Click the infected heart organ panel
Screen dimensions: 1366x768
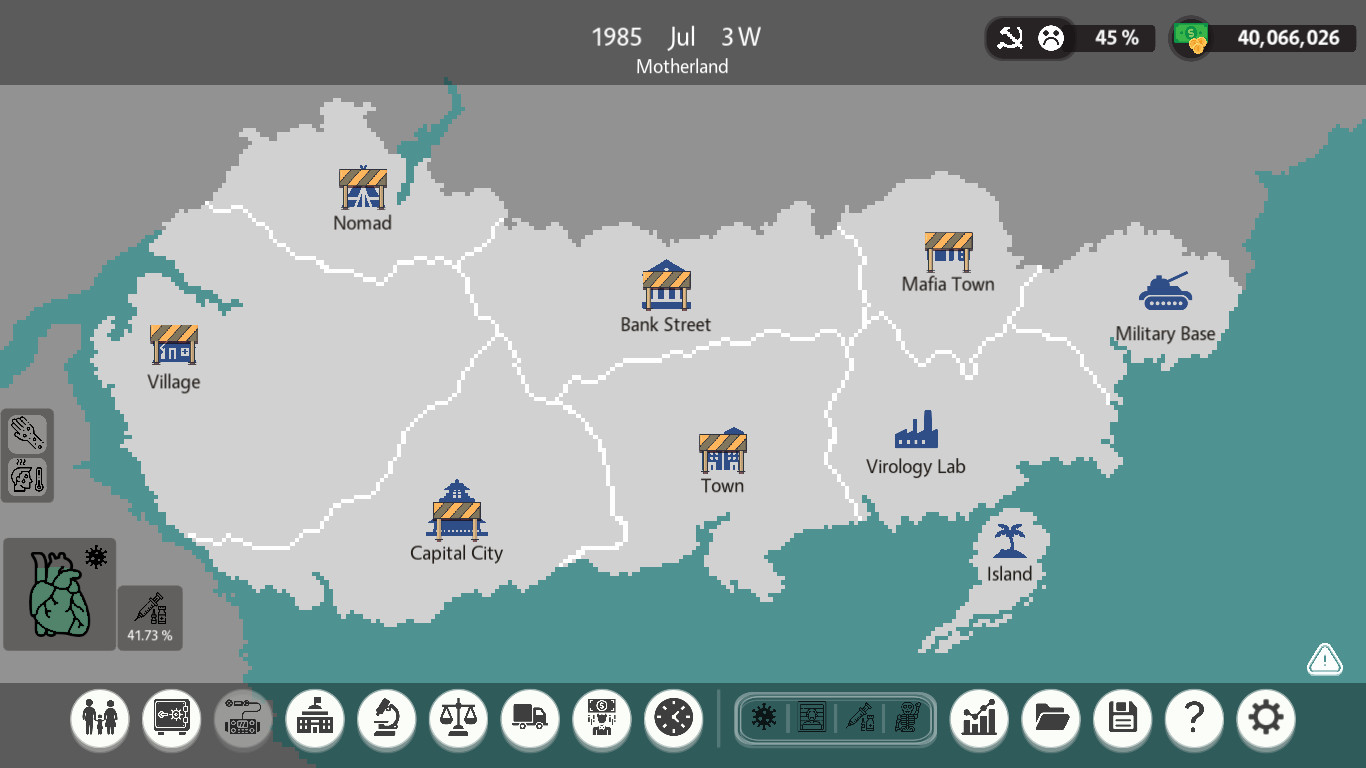(x=60, y=595)
